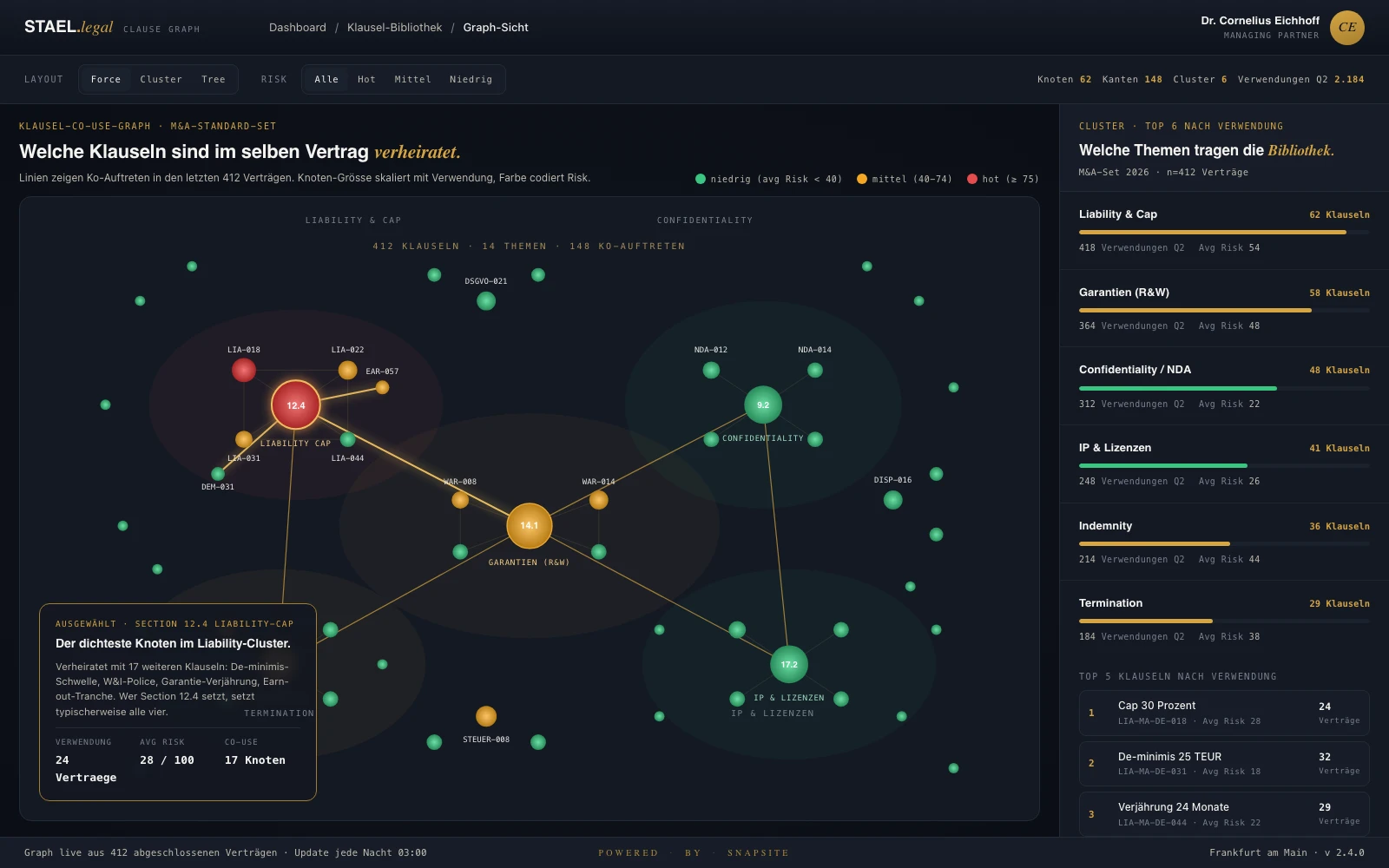Click the Liability & Cap usage bar
The width and height of the screenshot is (1389, 868).
(1224, 233)
